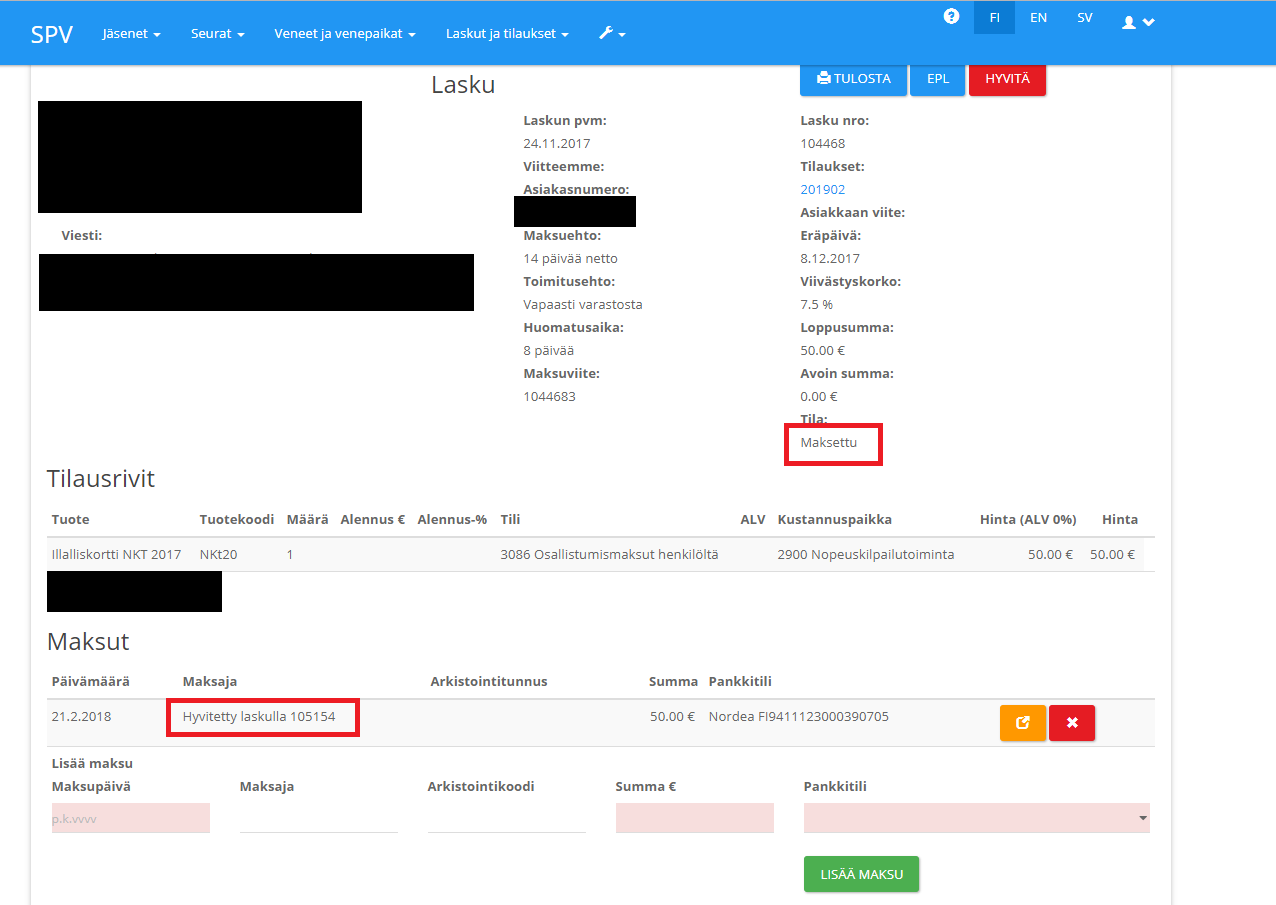Click the LISÄÄ MAKSU button
The image size is (1276, 905).
point(861,874)
